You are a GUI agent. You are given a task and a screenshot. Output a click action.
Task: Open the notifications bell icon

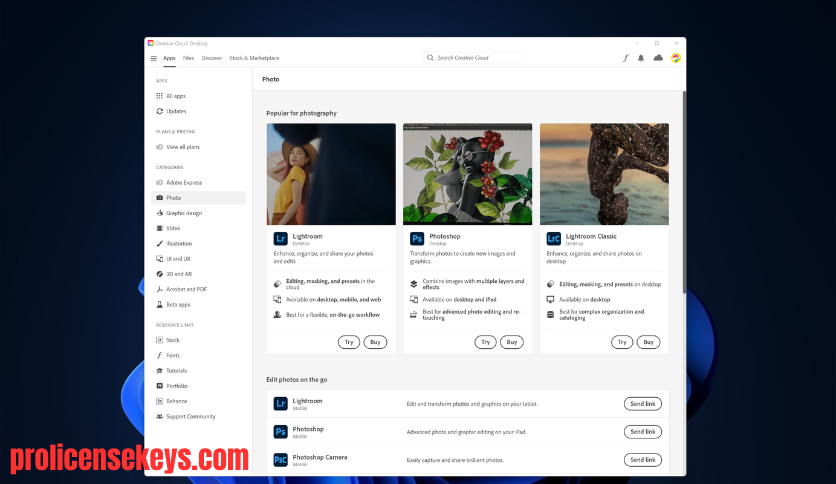[641, 58]
